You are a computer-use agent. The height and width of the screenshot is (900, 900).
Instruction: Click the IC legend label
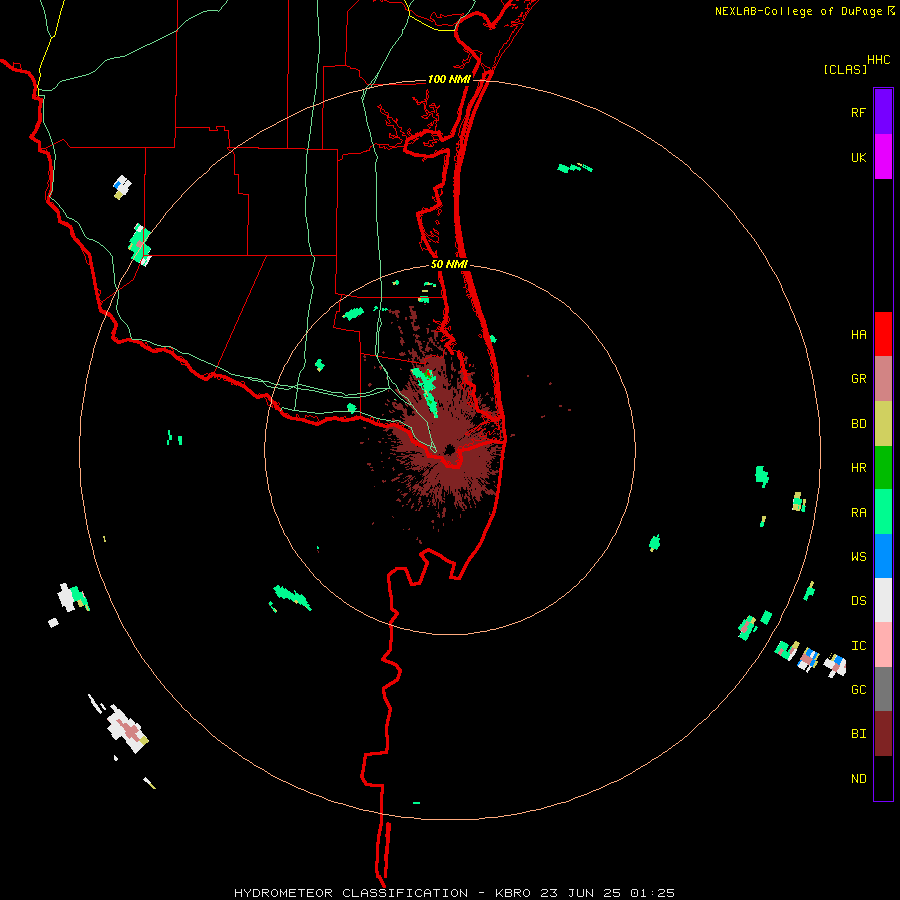pyautogui.click(x=858, y=646)
